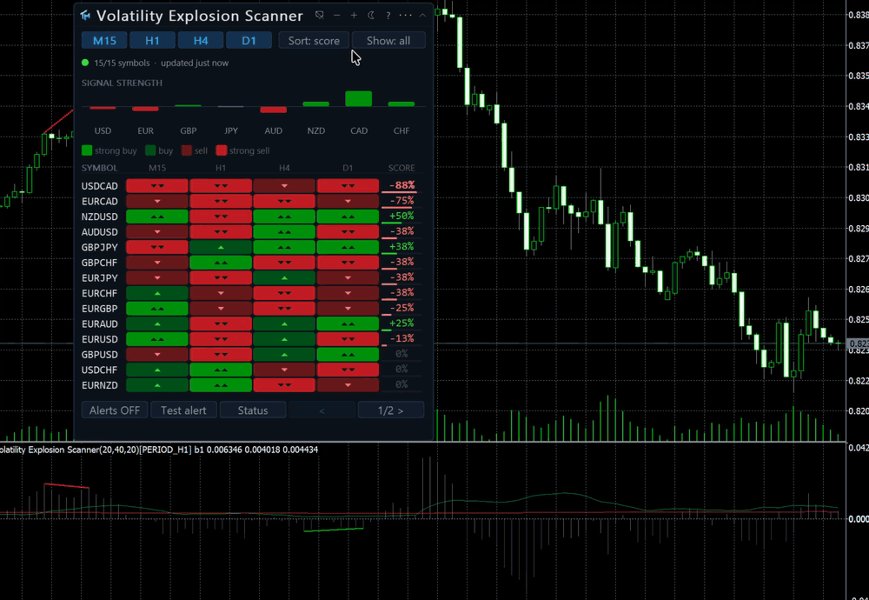Screen dimensions: 869x600
Task: Click the H4 column header in table
Action: coord(284,168)
